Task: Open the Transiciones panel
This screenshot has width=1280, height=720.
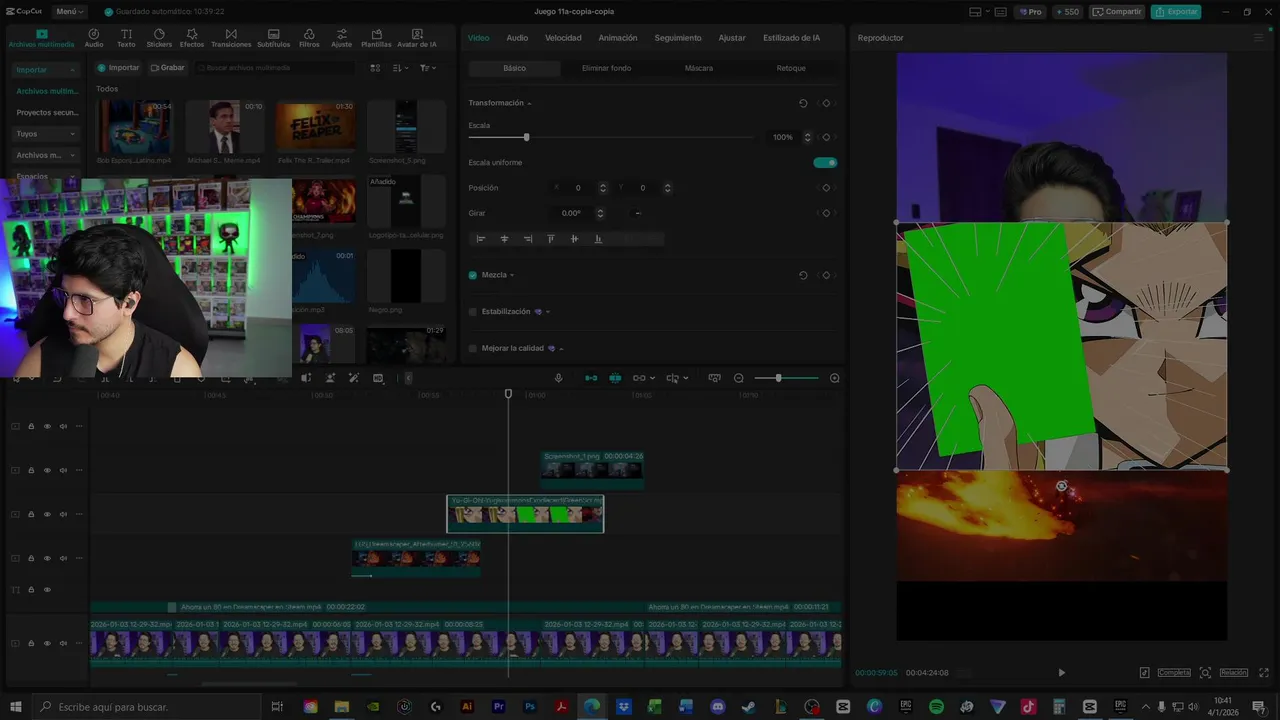Action: pos(231,38)
